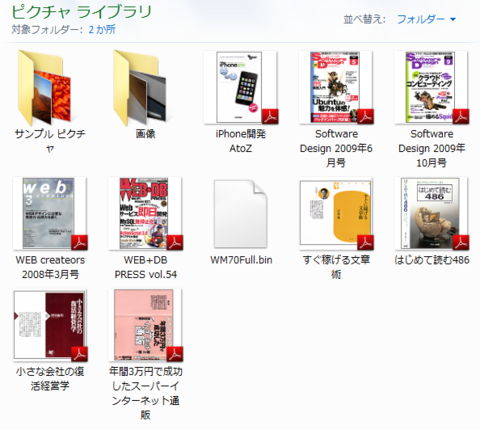The image size is (480, 430).
Task: Click the 年間3万円で成功したスーパーインターネット通販 file name
Action: click(x=146, y=393)
